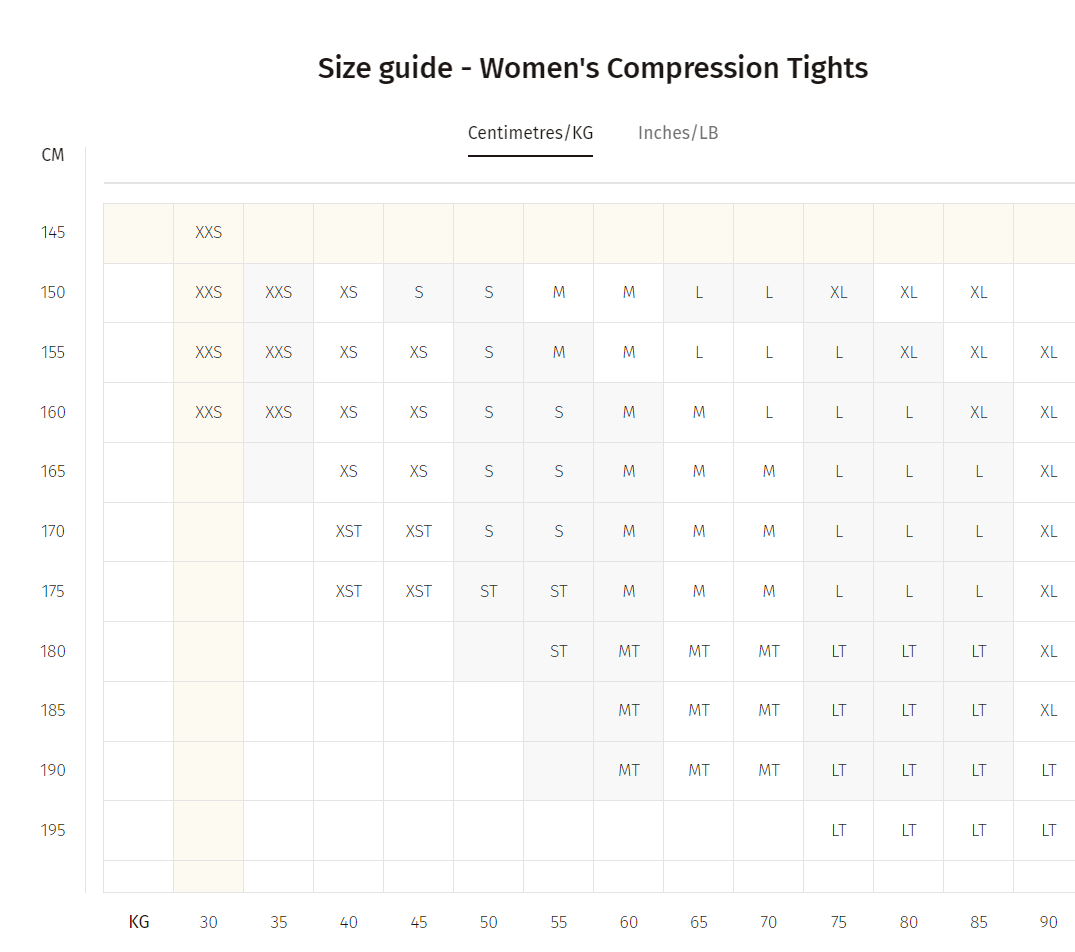
Task: Select the M cell at 165 cm, 70 kg
Action: [768, 472]
